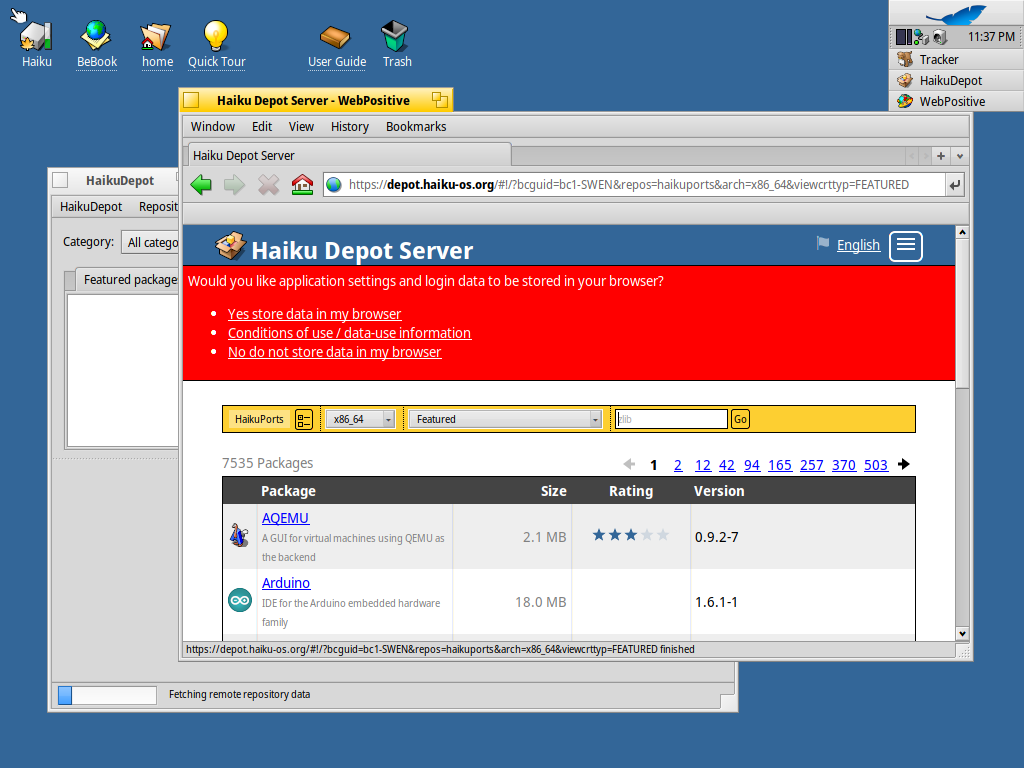Click the WebPositive window zoom button
The width and height of the screenshot is (1024, 768).
tap(440, 100)
